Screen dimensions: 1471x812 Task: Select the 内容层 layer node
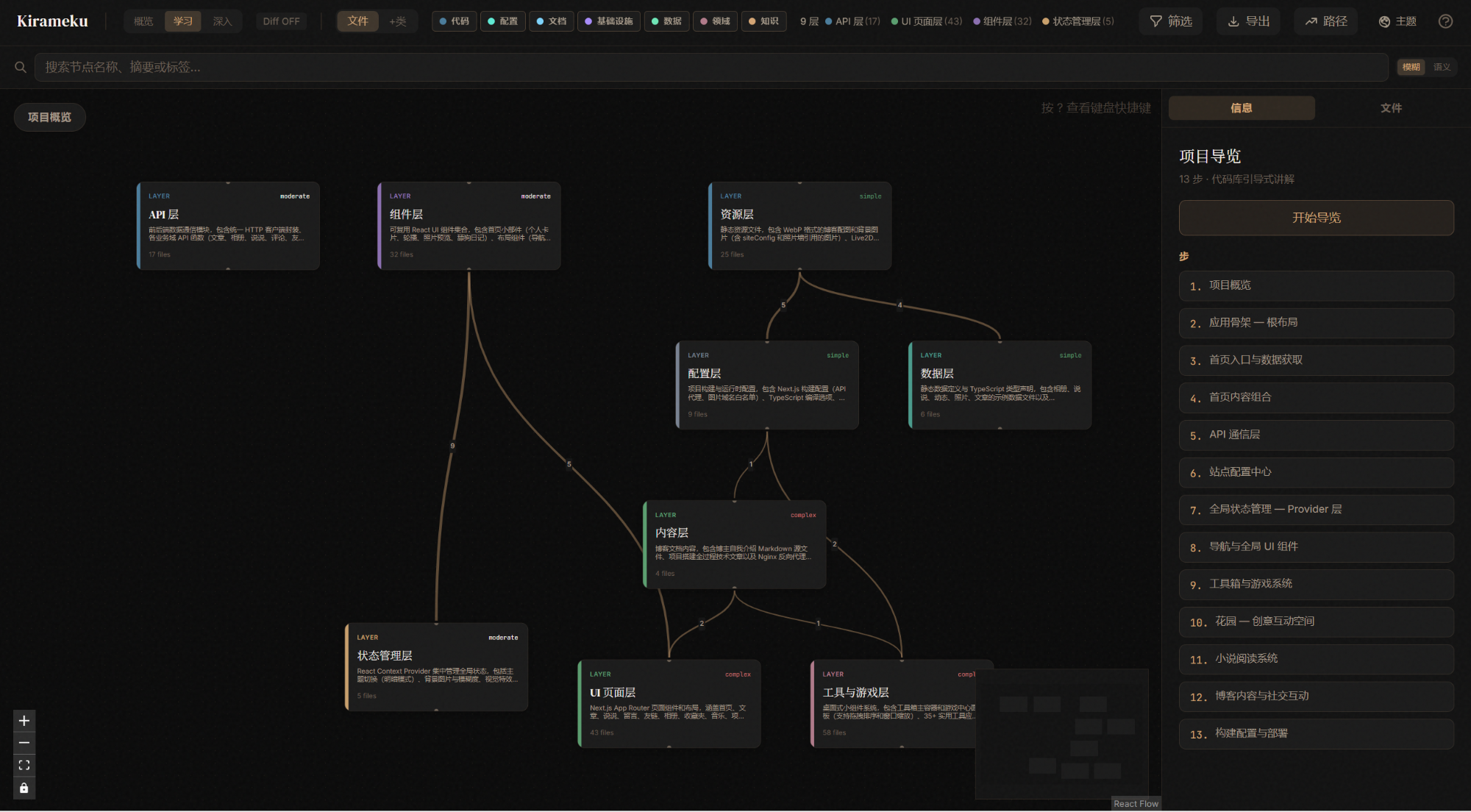click(x=735, y=544)
